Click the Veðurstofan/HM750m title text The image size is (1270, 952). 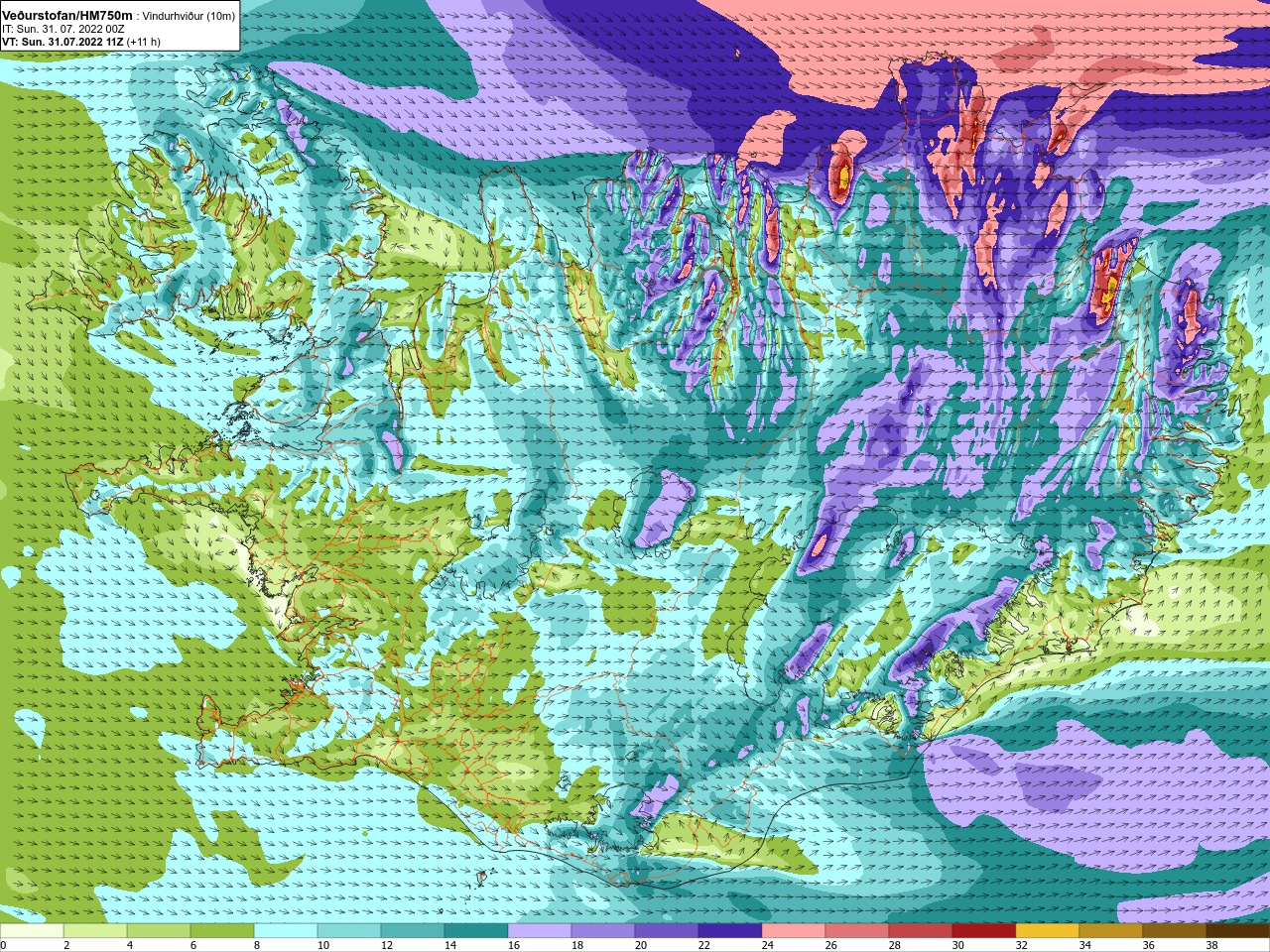coord(66,15)
